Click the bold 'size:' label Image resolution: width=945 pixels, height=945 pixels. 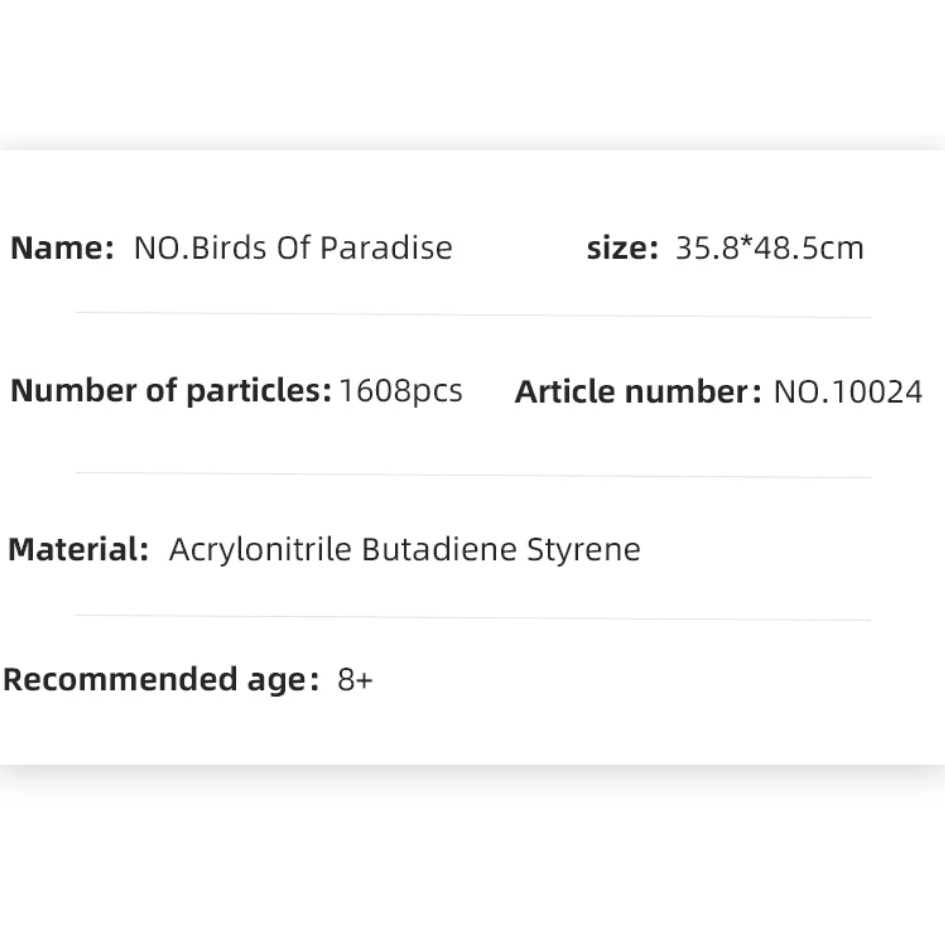click(623, 248)
